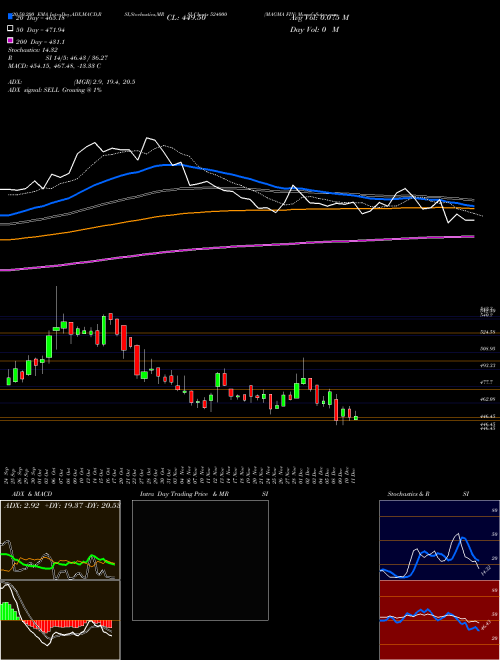Select the '200 Day - 481.1' label

(40, 42)
